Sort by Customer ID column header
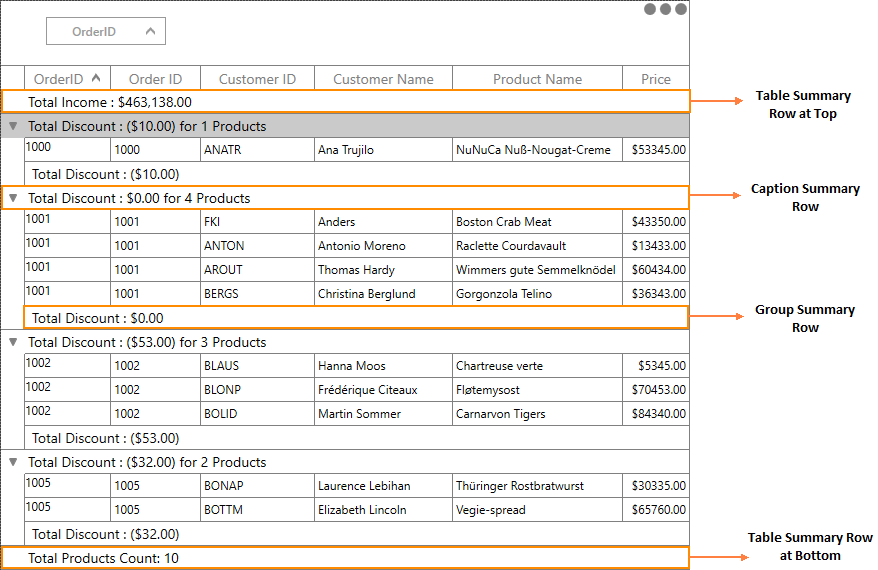Screen dimensions: 878x570 pyautogui.click(x=257, y=79)
